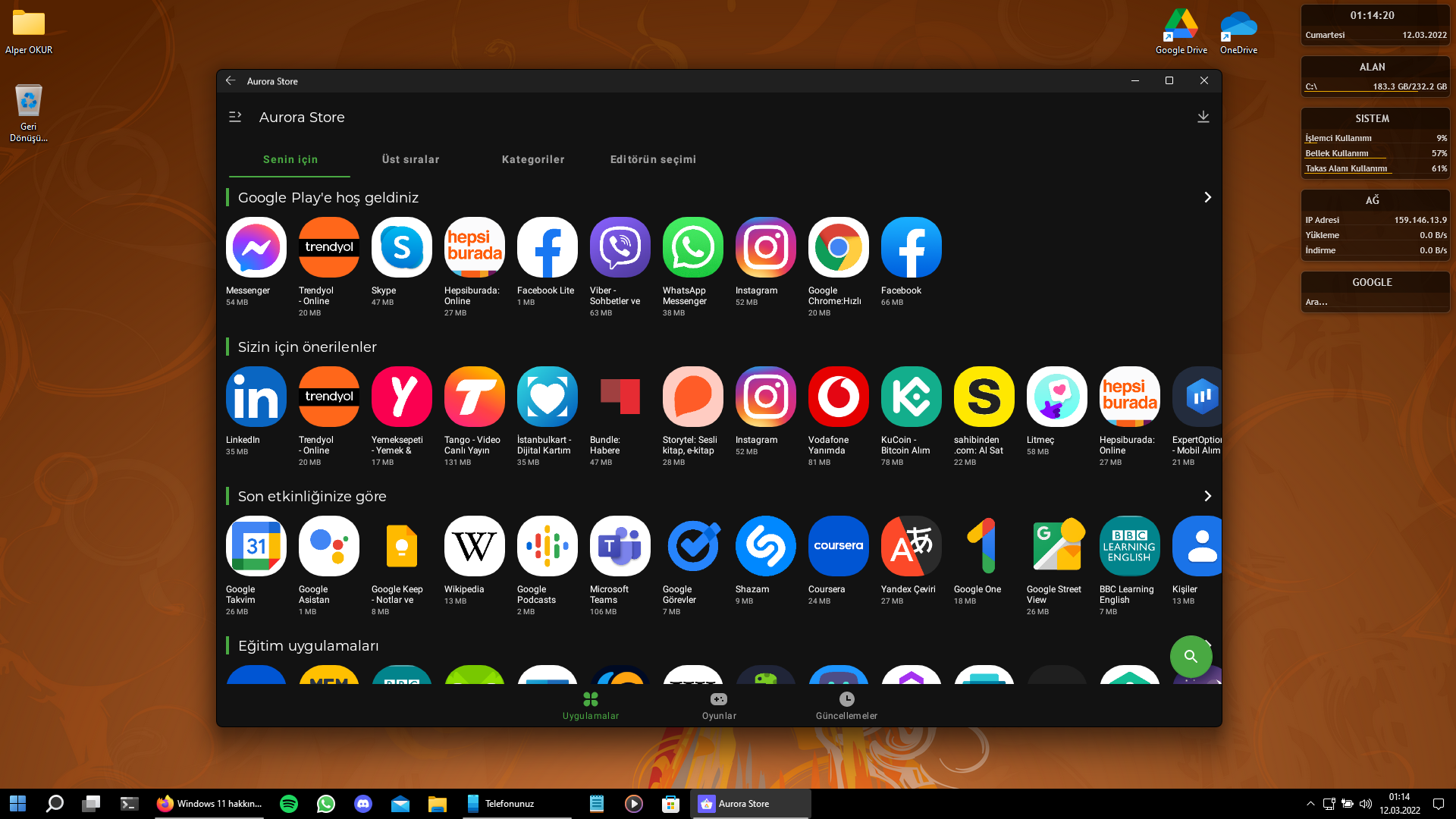The image size is (1456, 819).
Task: Open the Microsoft Teams app listing
Action: (620, 546)
